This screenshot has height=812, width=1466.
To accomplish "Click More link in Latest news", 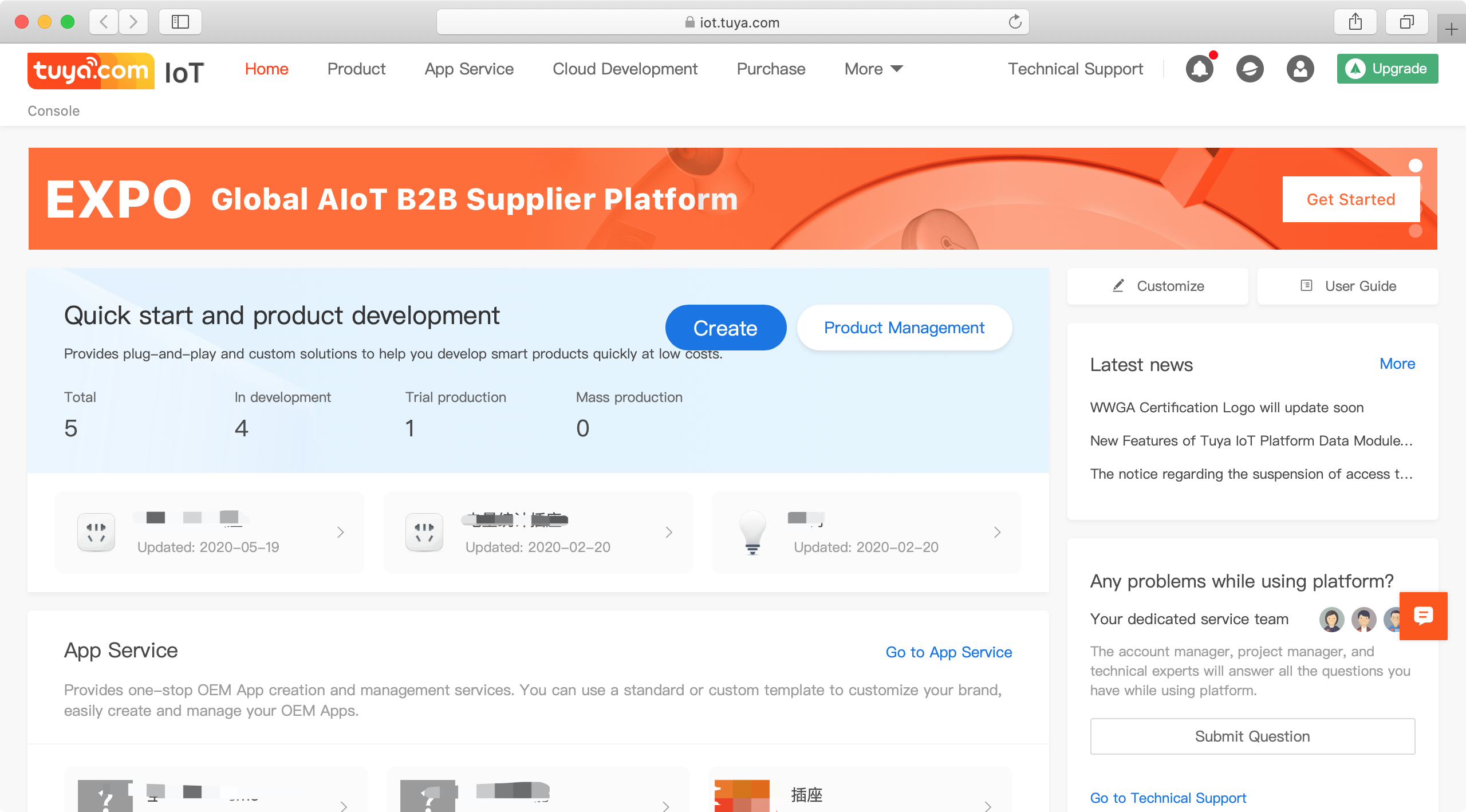I will 1397,364.
